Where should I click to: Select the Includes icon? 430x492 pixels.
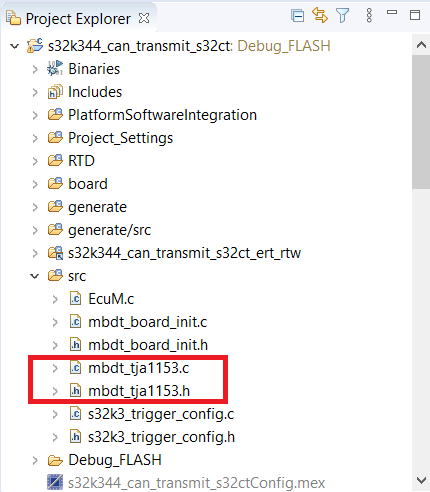[55, 92]
